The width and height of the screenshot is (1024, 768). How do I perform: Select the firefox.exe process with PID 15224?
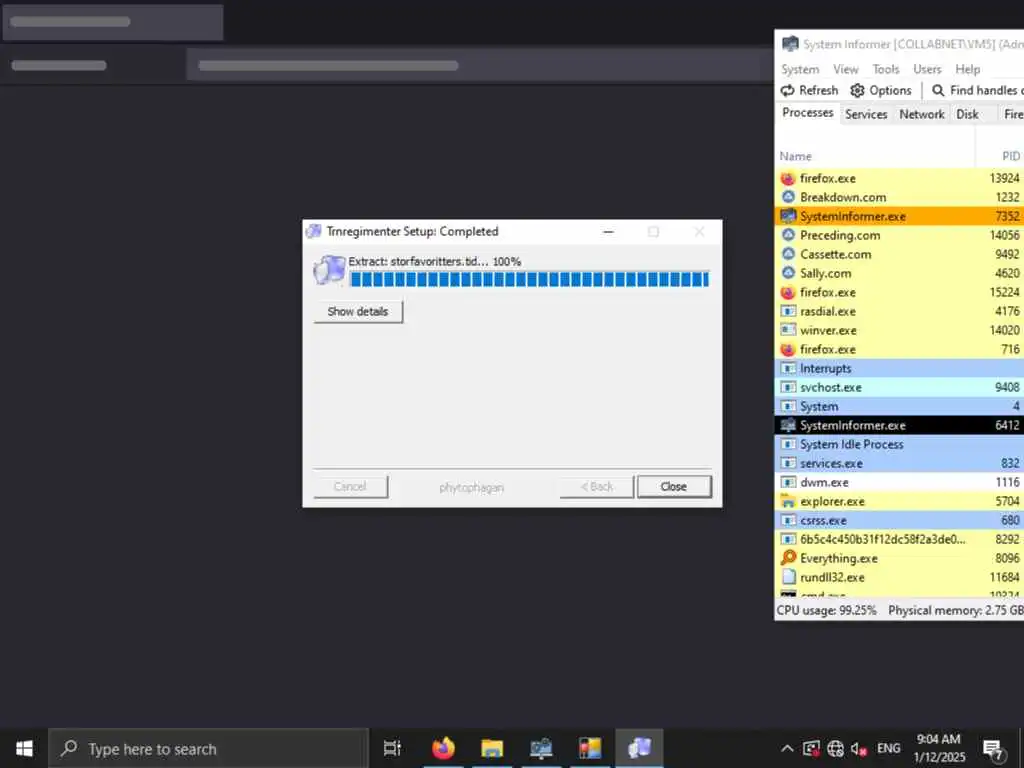[899, 292]
